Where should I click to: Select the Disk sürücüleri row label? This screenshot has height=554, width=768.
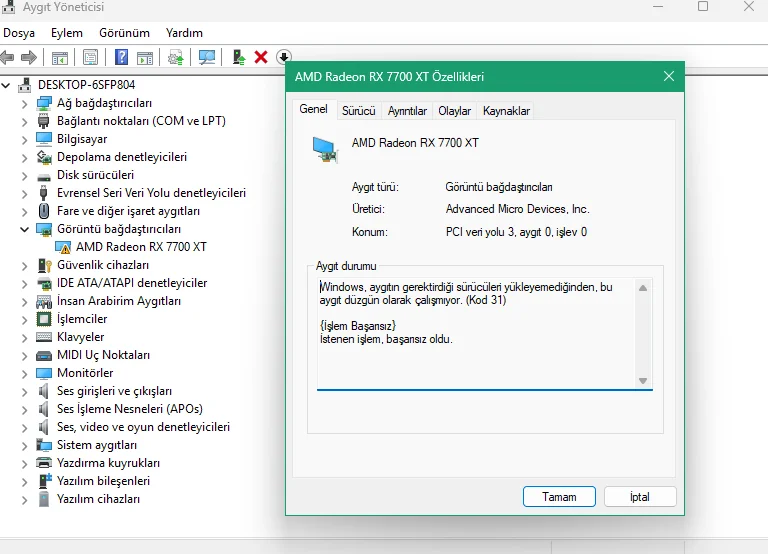95,175
